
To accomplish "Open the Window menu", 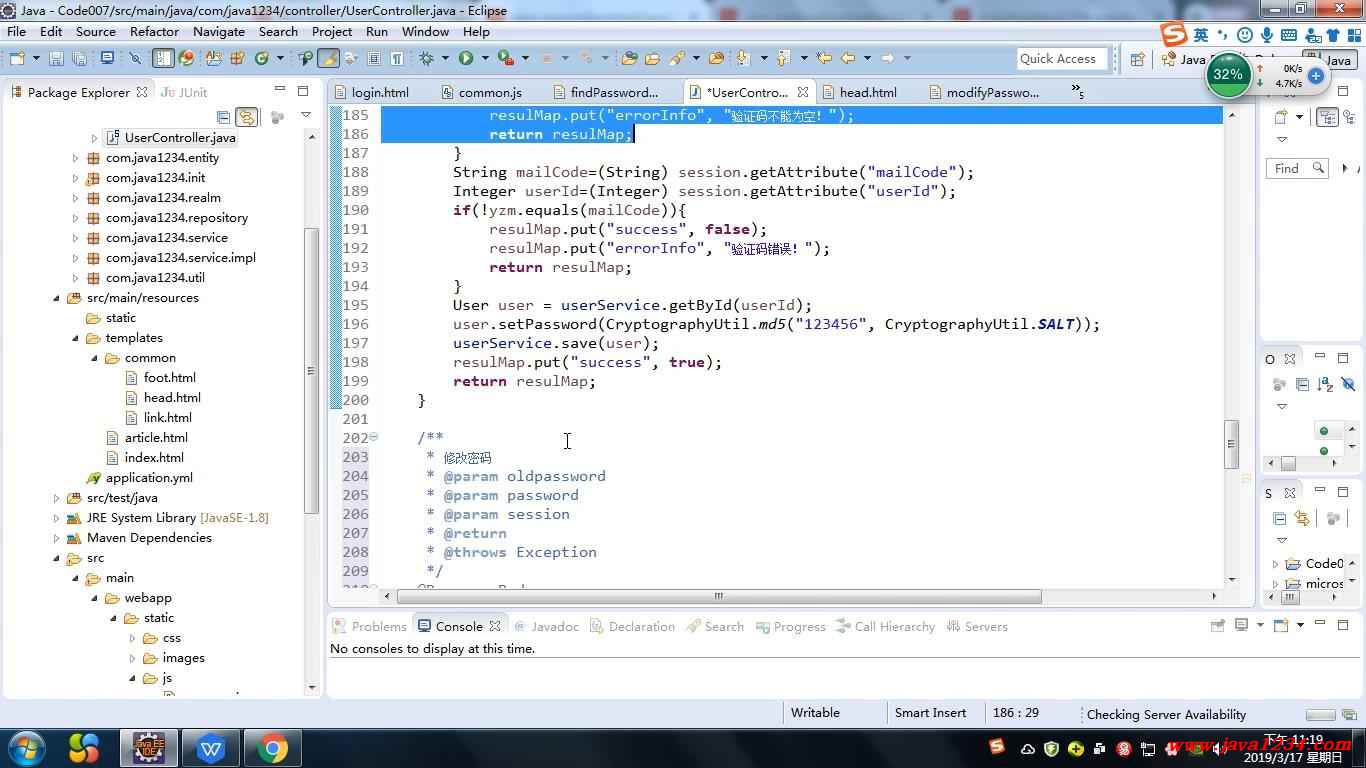I will click(x=425, y=31).
